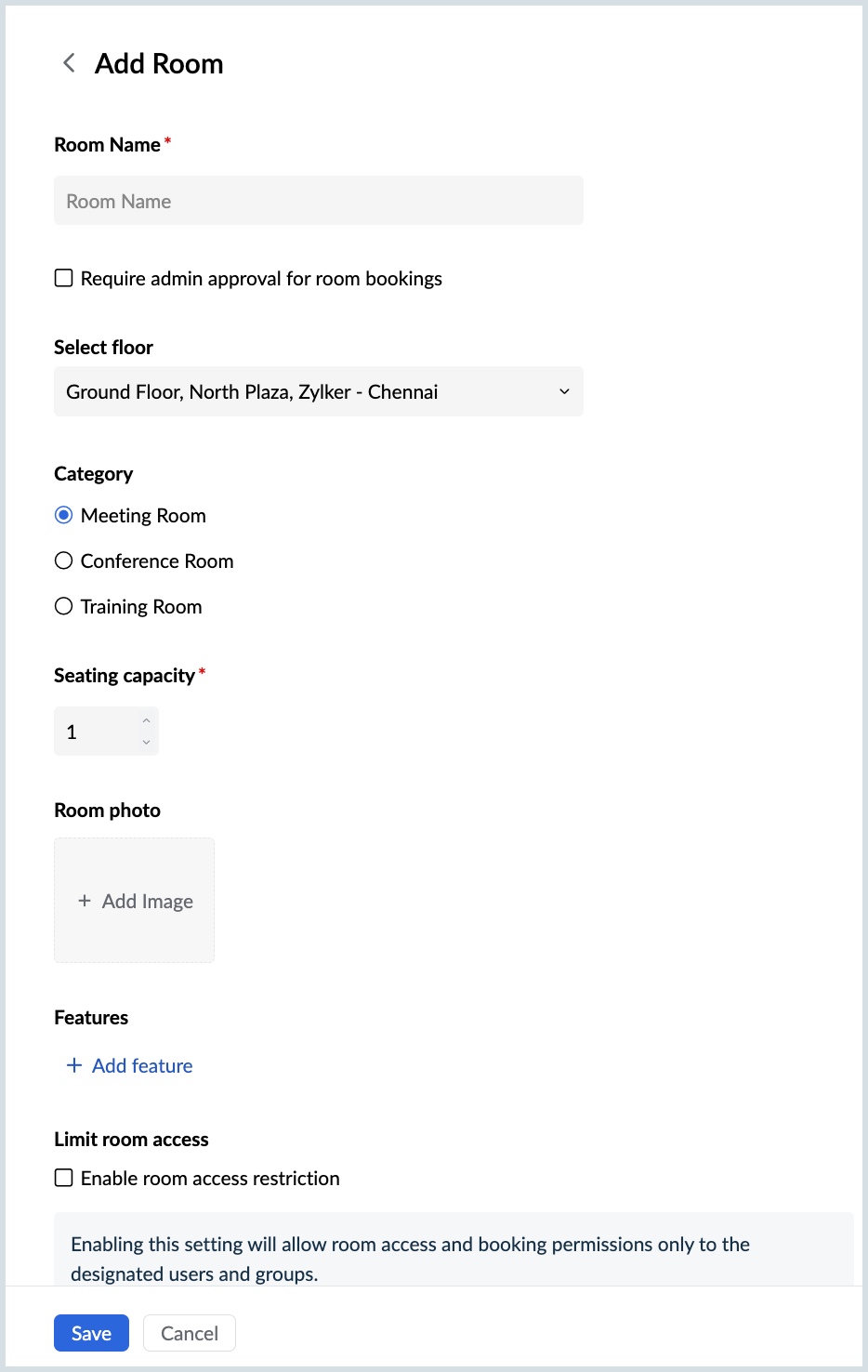
Task: Click the floor dropdown chevron arrow
Action: [564, 391]
